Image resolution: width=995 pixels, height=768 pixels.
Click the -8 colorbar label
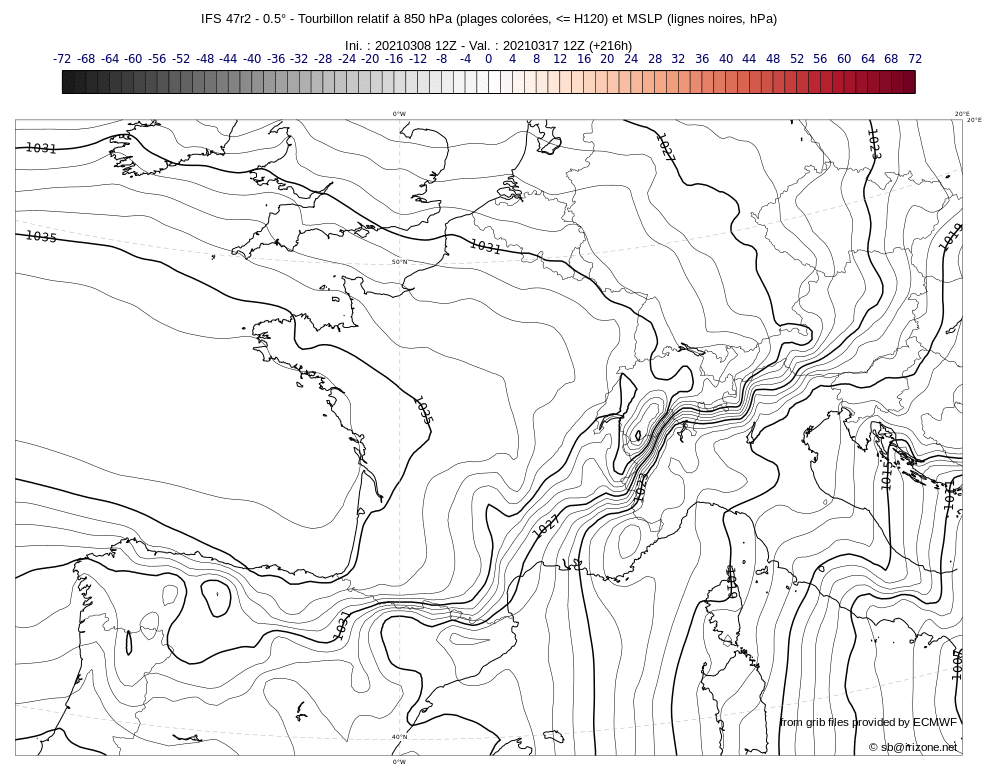[x=442, y=59]
